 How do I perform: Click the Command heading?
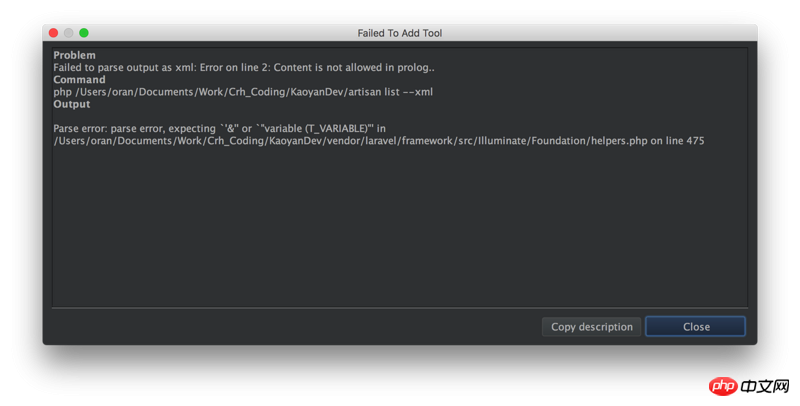(x=80, y=79)
